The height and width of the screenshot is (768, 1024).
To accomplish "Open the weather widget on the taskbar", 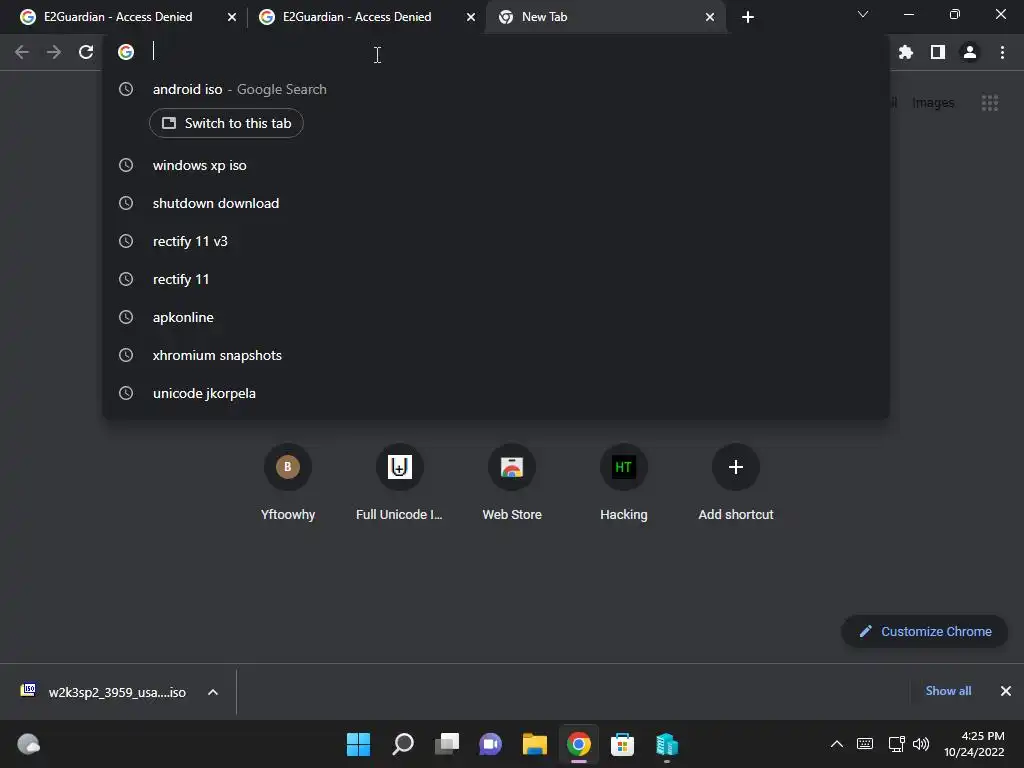I will click(28, 744).
